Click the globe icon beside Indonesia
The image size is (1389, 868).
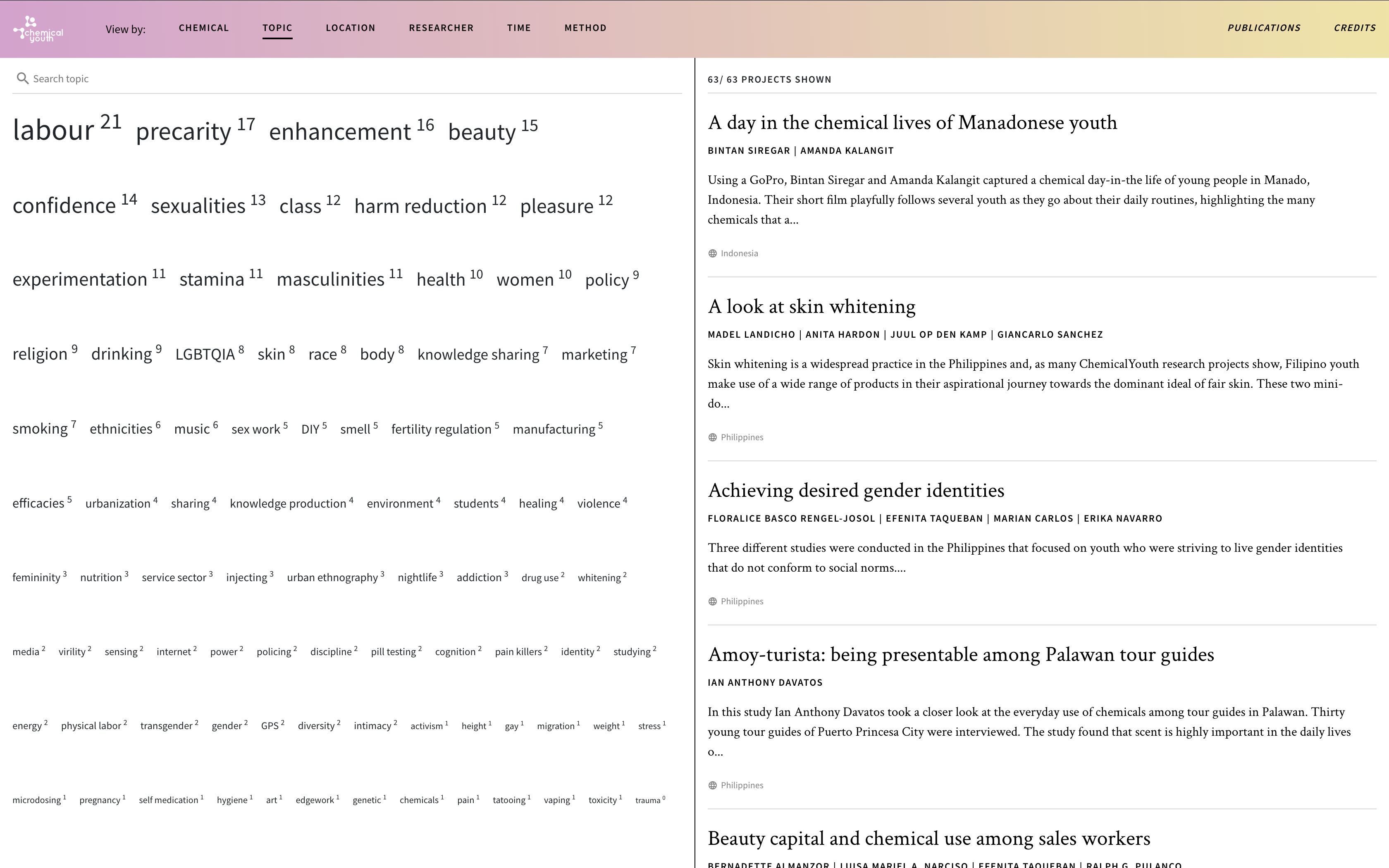(713, 253)
